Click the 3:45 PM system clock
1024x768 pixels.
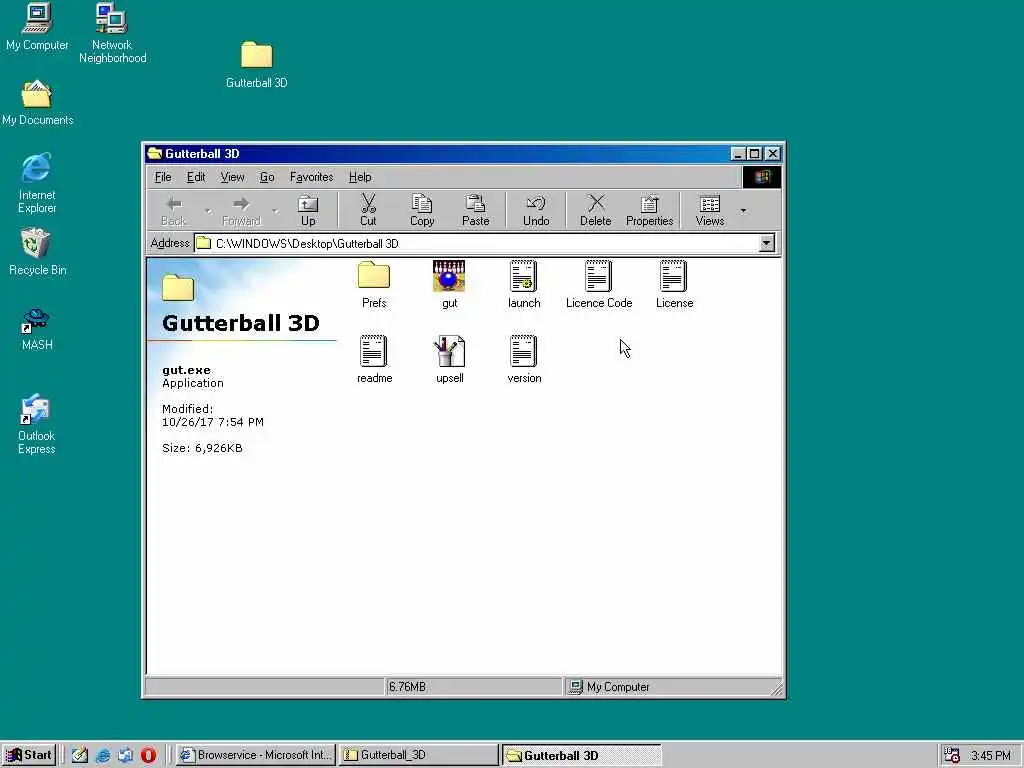click(991, 756)
